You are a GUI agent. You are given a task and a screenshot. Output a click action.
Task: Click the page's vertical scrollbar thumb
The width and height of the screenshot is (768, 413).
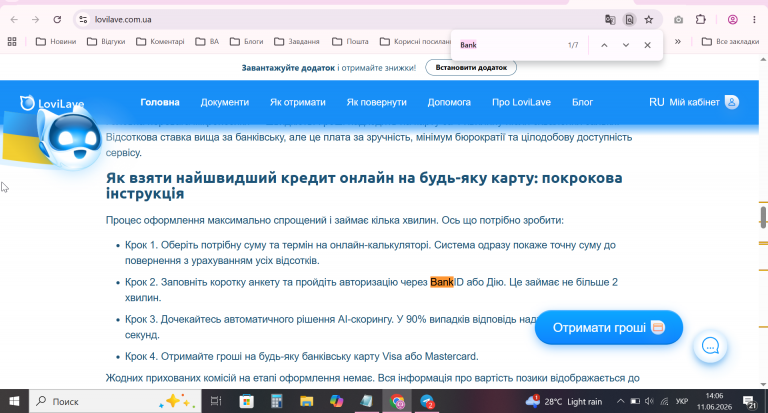(x=763, y=217)
